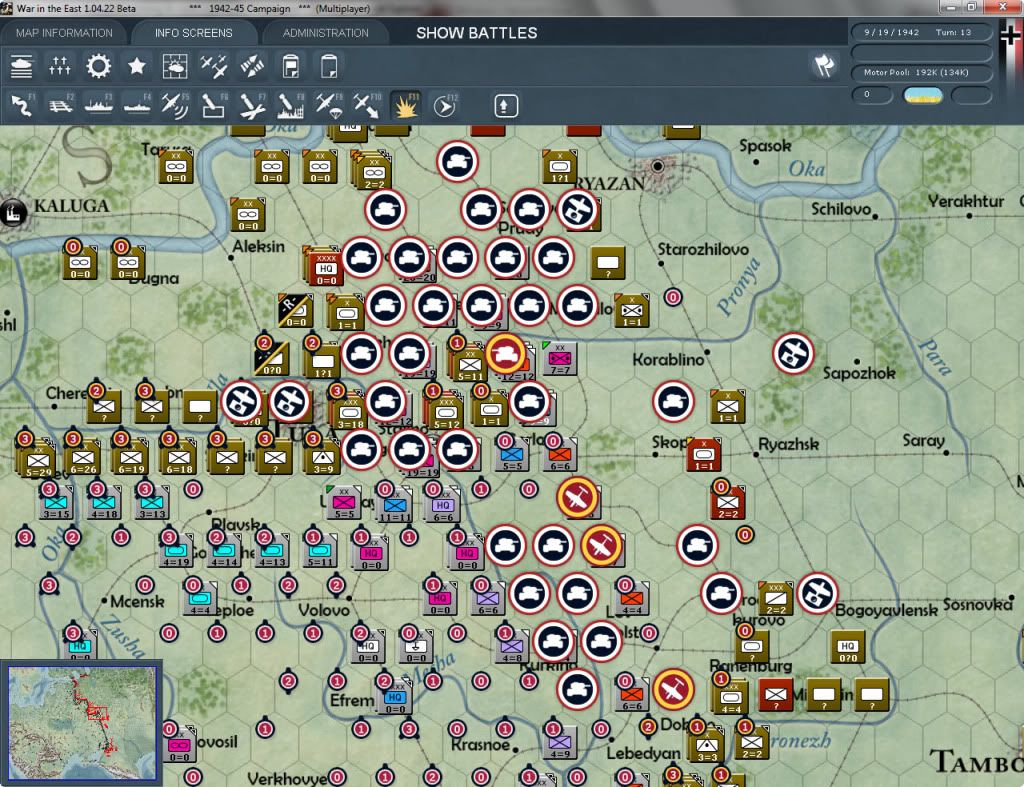Switch to the INFO SCREENS tab
The width and height of the screenshot is (1024, 787).
point(193,33)
